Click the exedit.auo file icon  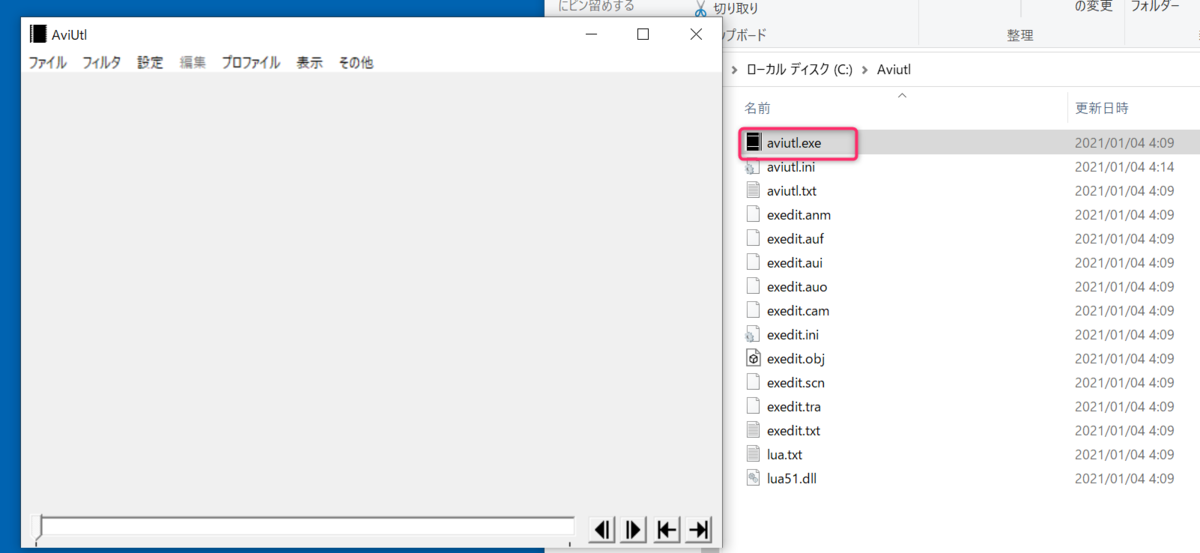(754, 287)
